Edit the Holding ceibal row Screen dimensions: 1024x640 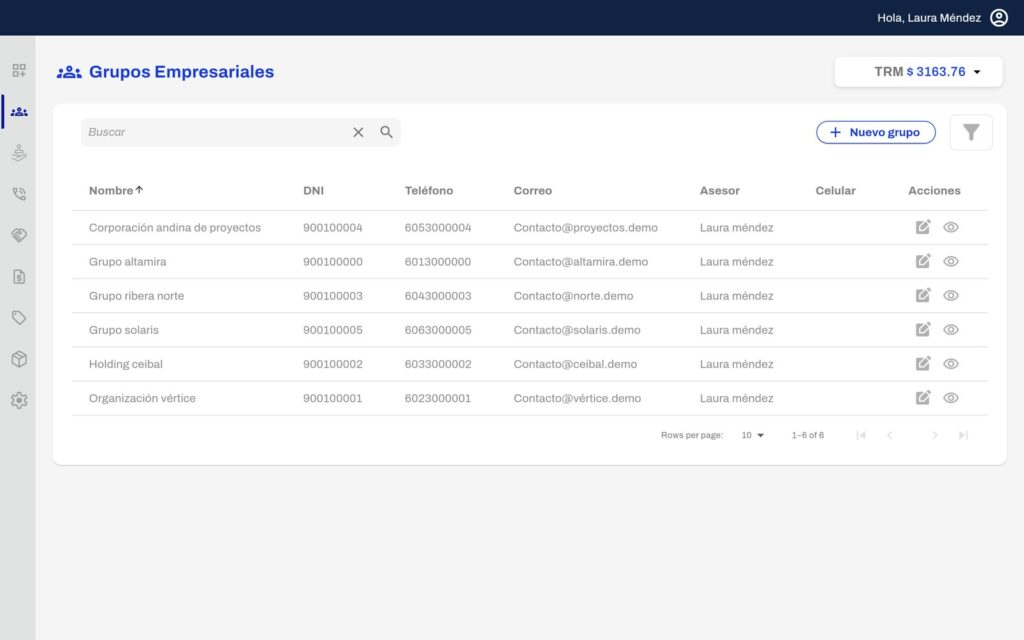coord(923,364)
